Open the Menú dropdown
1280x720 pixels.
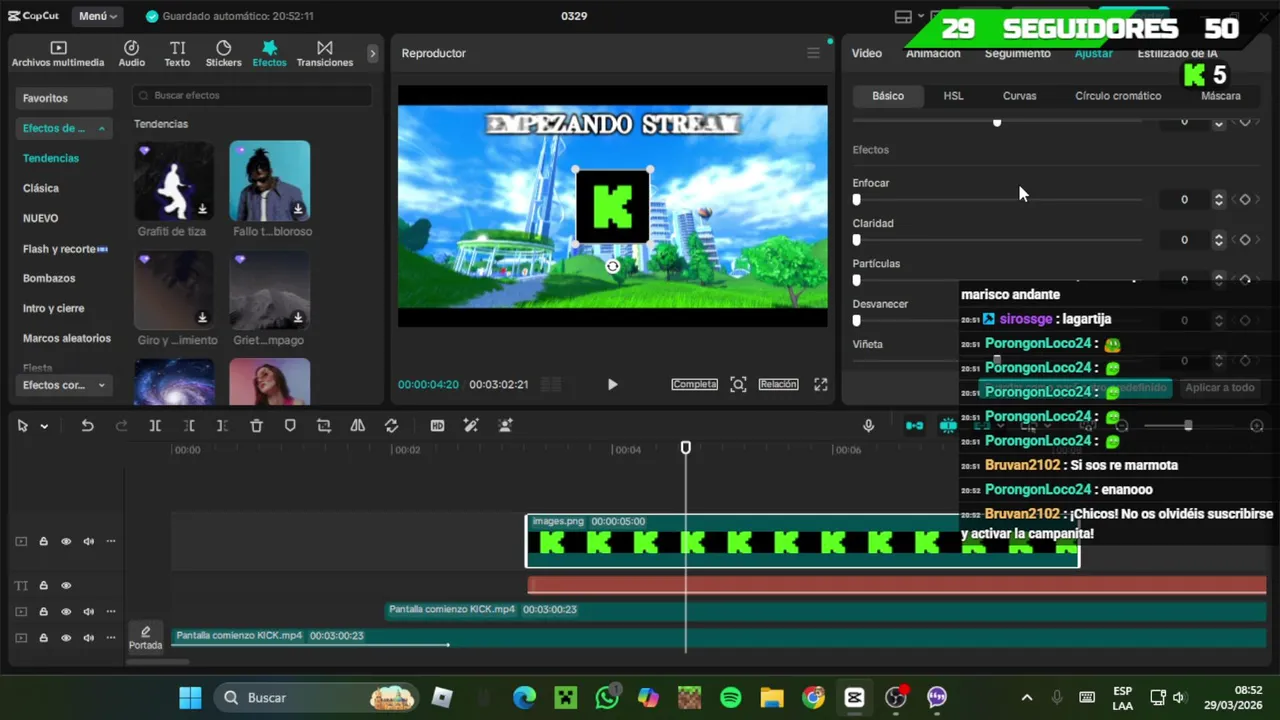(98, 16)
